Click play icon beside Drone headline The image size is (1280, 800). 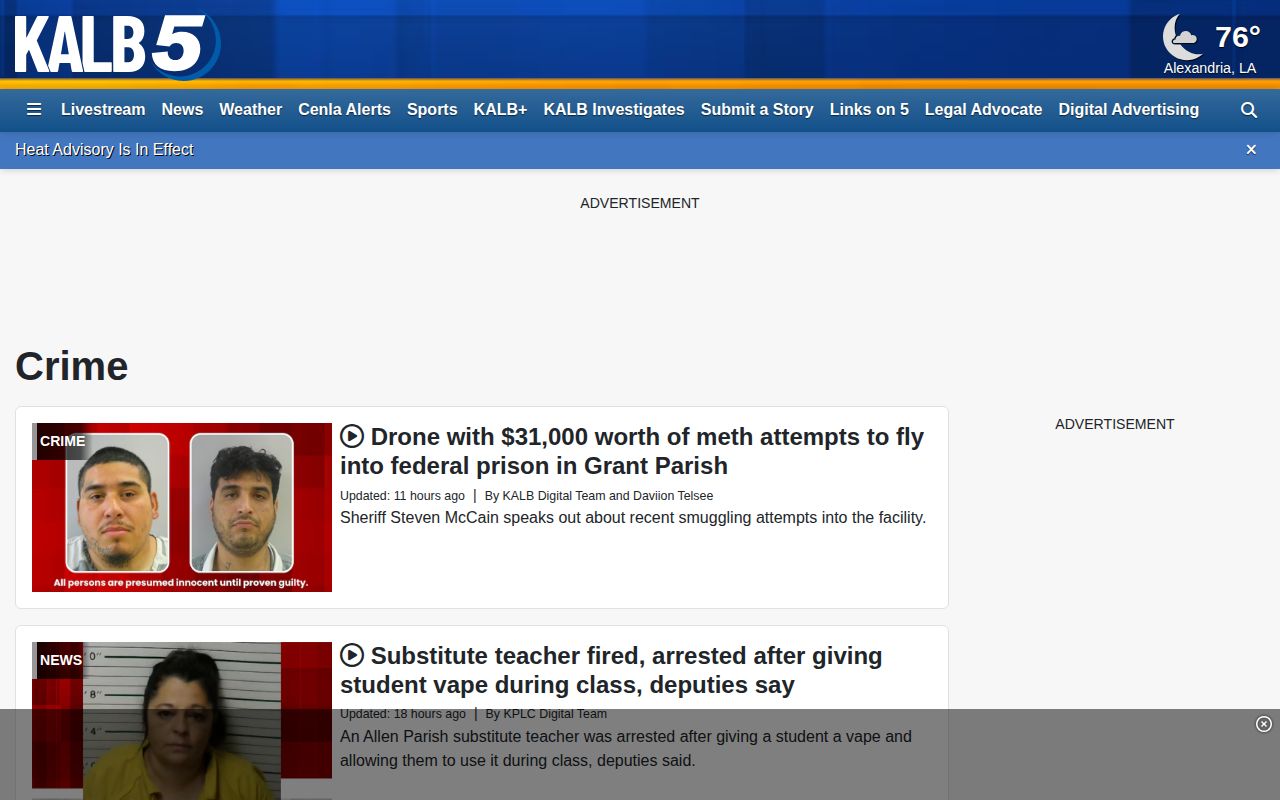pyautogui.click(x=352, y=436)
